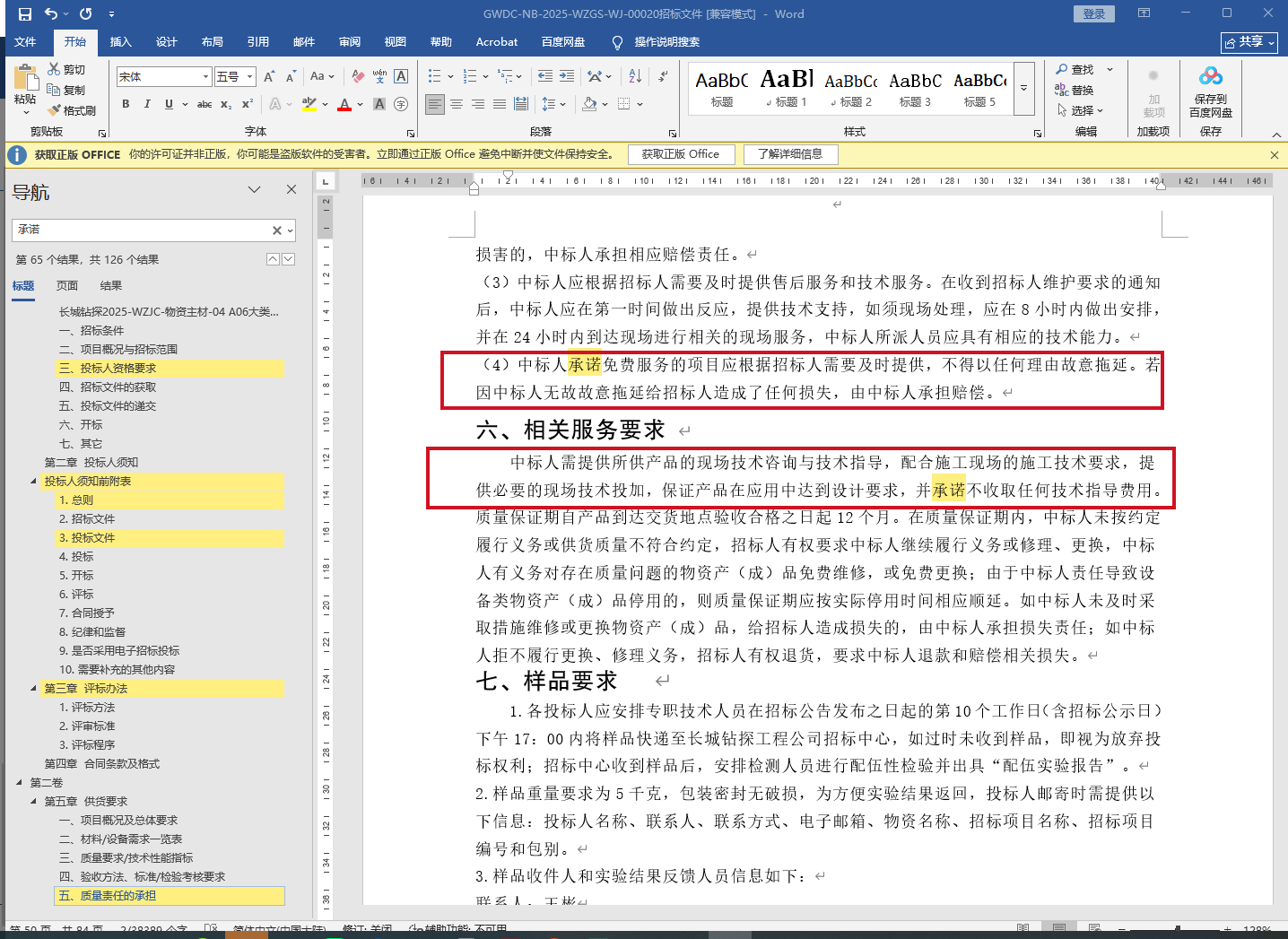Expand the styles gallery more arrow

[1023, 88]
